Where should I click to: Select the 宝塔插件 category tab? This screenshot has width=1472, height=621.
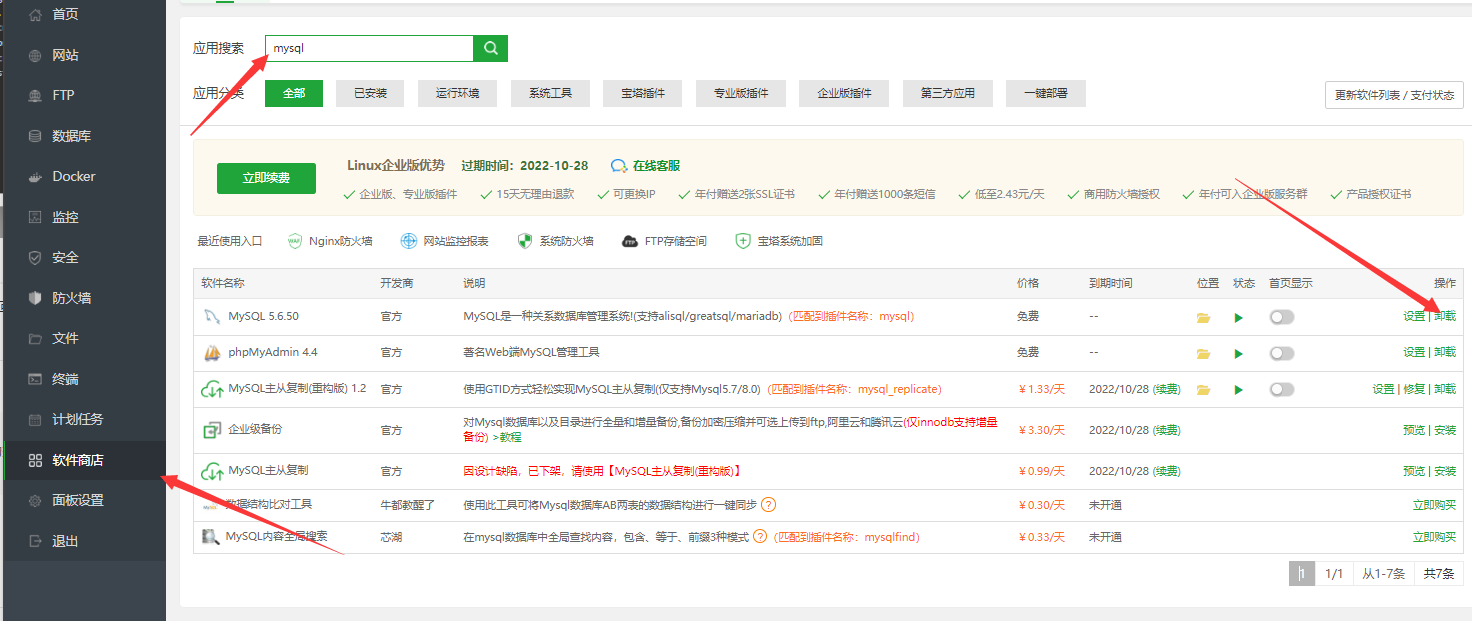pos(642,93)
